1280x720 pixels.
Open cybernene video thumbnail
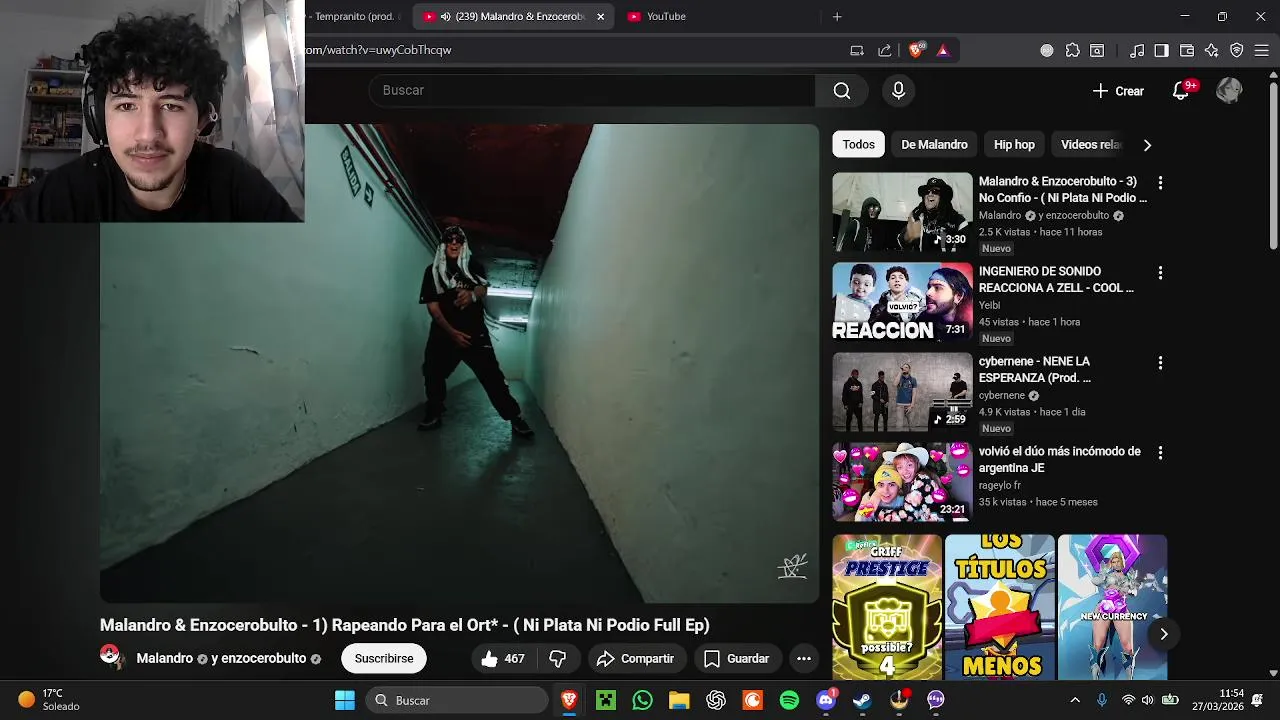pyautogui.click(x=902, y=392)
